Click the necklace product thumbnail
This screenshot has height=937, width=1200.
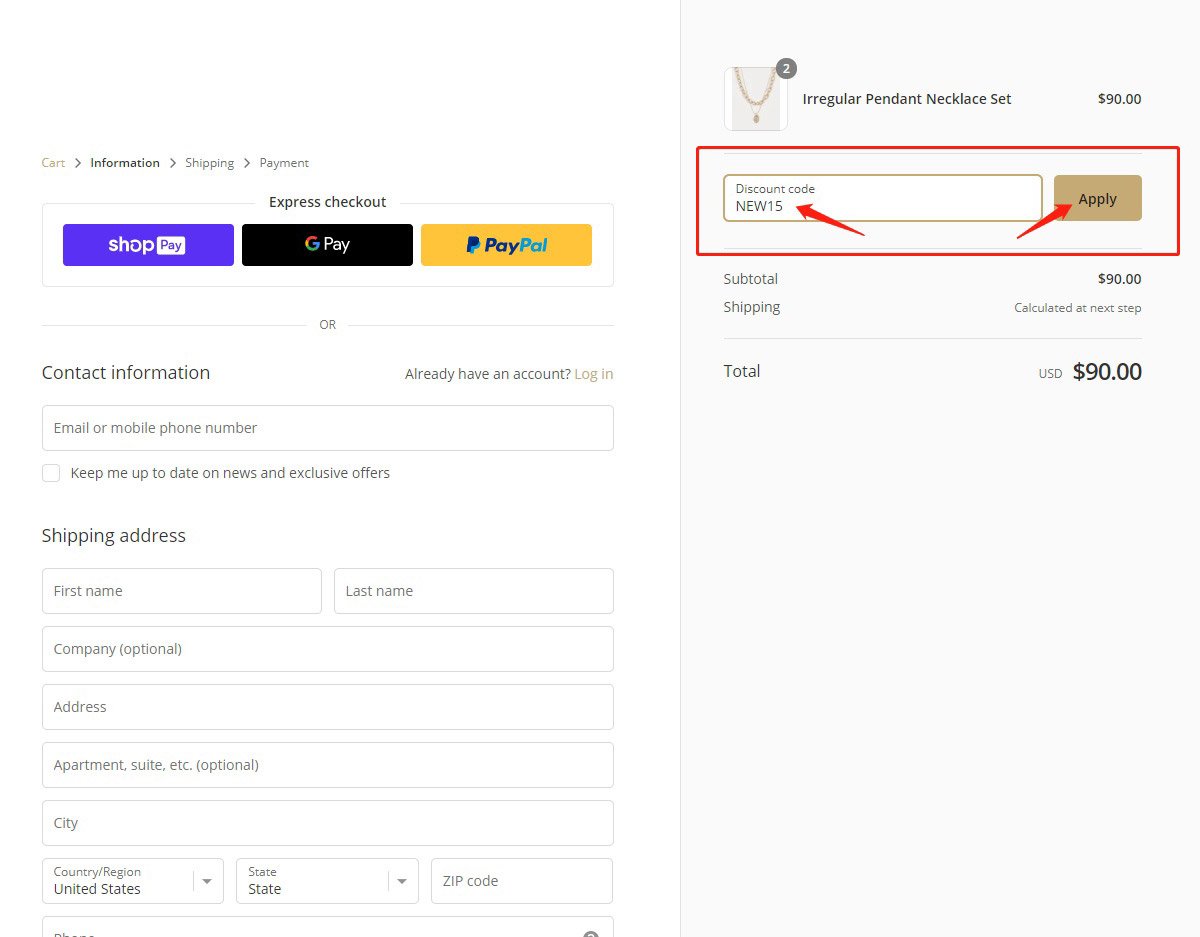pyautogui.click(x=755, y=99)
